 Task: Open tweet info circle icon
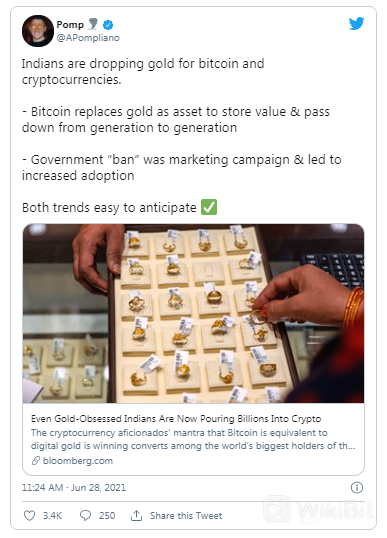pyautogui.click(x=357, y=487)
